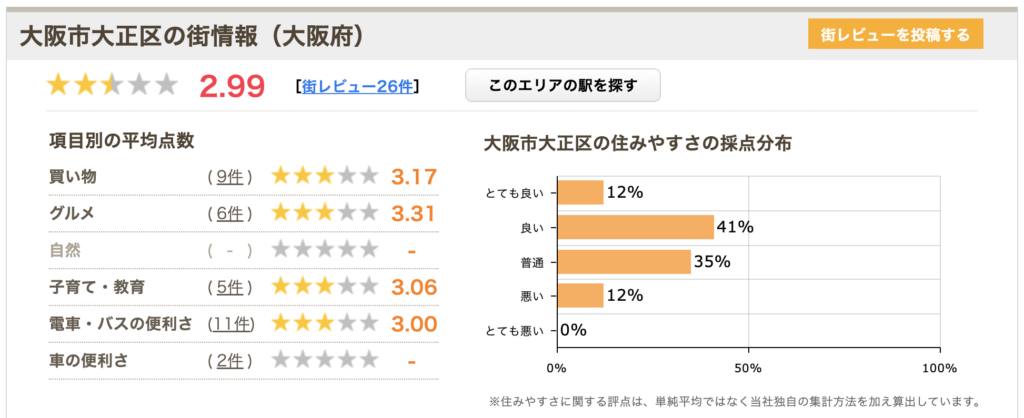Image resolution: width=1024 pixels, height=418 pixels.
Task: Click the とても良い 12% chart bar
Action: [580, 192]
